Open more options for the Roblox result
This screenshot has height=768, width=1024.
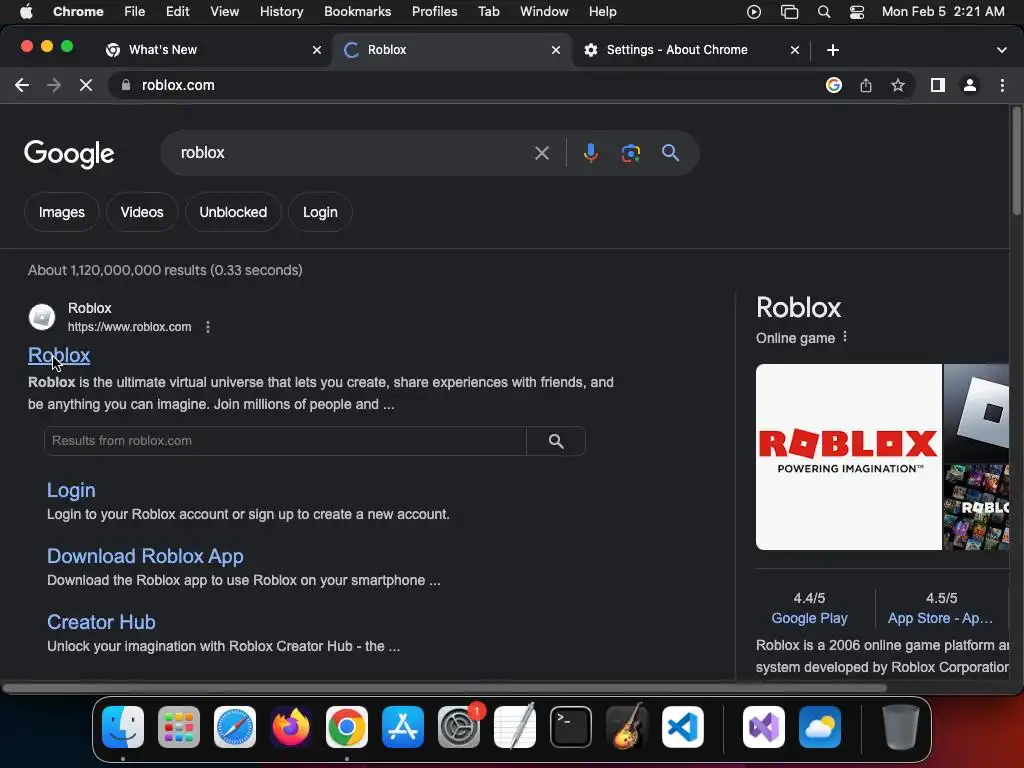point(208,327)
